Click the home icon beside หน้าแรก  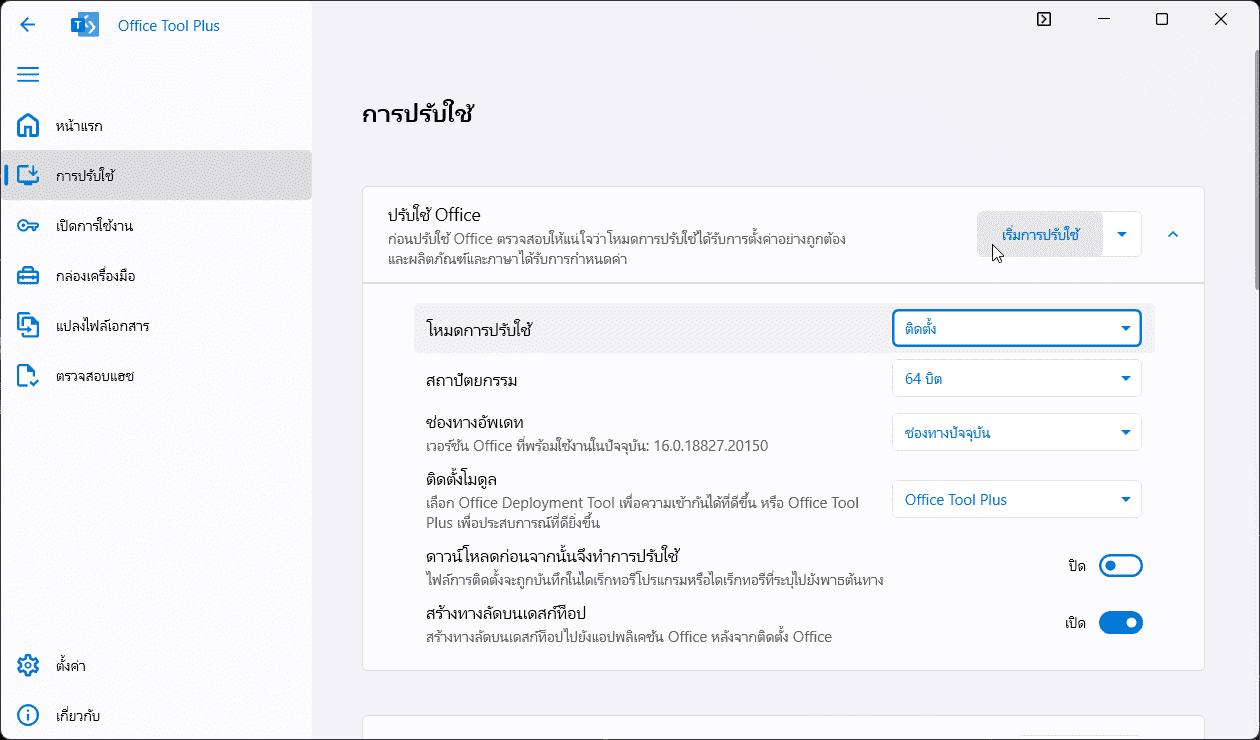[28, 126]
